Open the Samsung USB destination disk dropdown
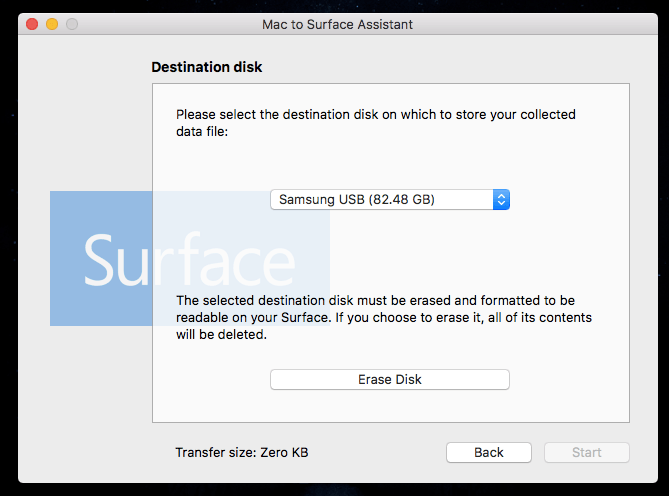The height and width of the screenshot is (496, 669). pos(390,200)
